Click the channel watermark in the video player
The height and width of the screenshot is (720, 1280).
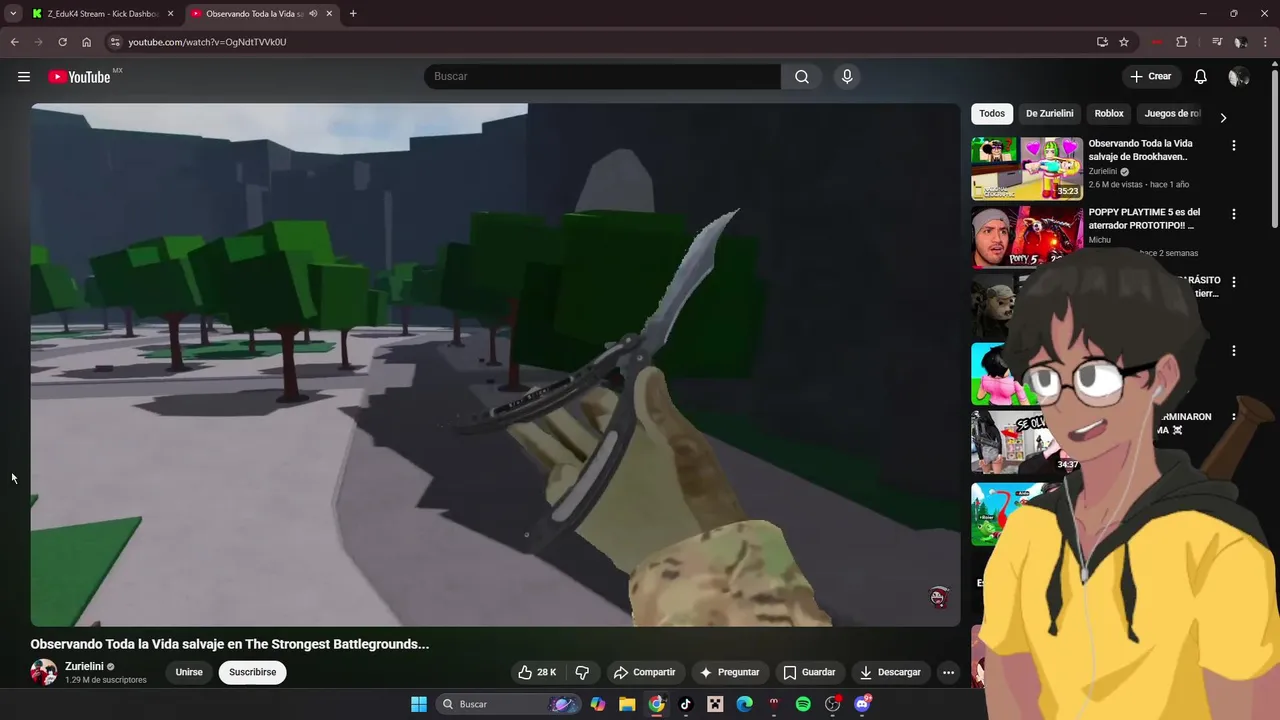pyautogui.click(x=938, y=598)
